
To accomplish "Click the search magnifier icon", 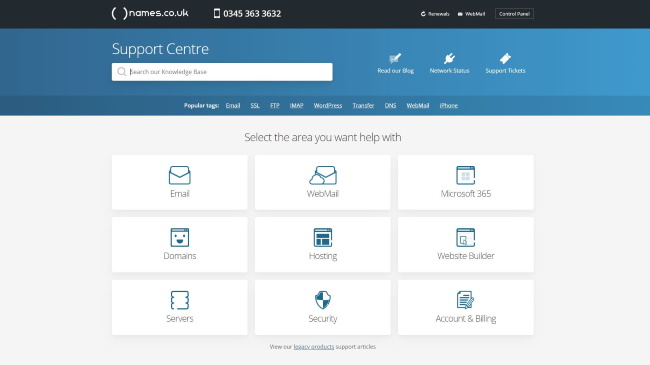I will pyautogui.click(x=121, y=72).
